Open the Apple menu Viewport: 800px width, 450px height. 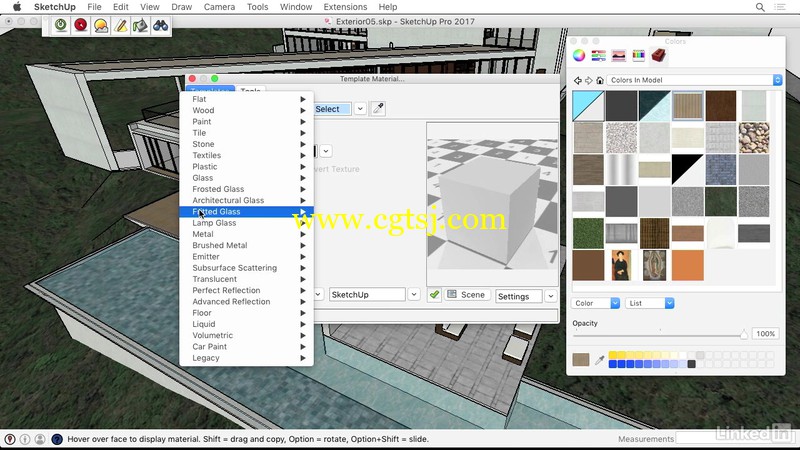tap(17, 7)
